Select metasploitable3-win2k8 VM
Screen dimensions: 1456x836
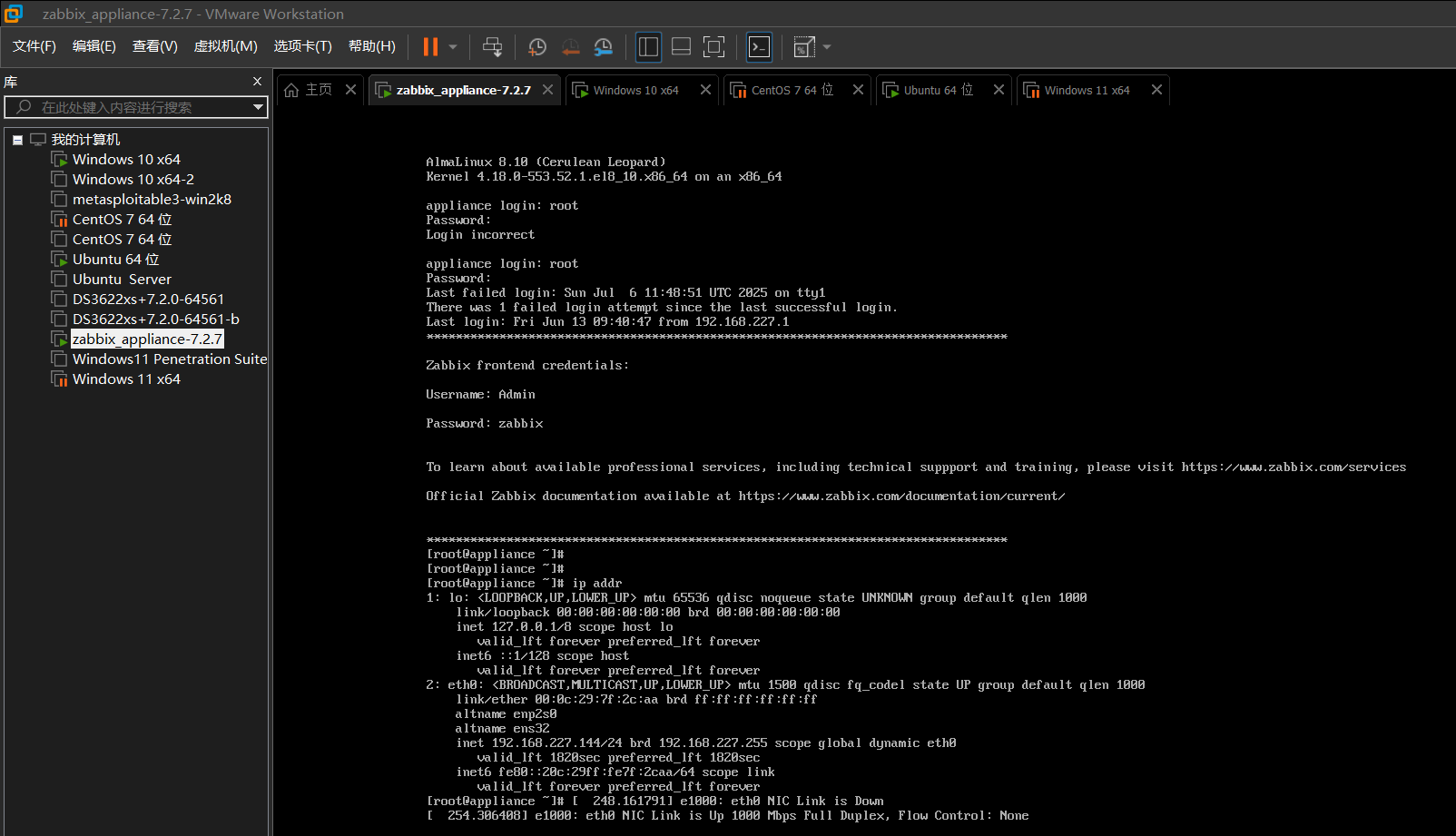pyautogui.click(x=152, y=200)
